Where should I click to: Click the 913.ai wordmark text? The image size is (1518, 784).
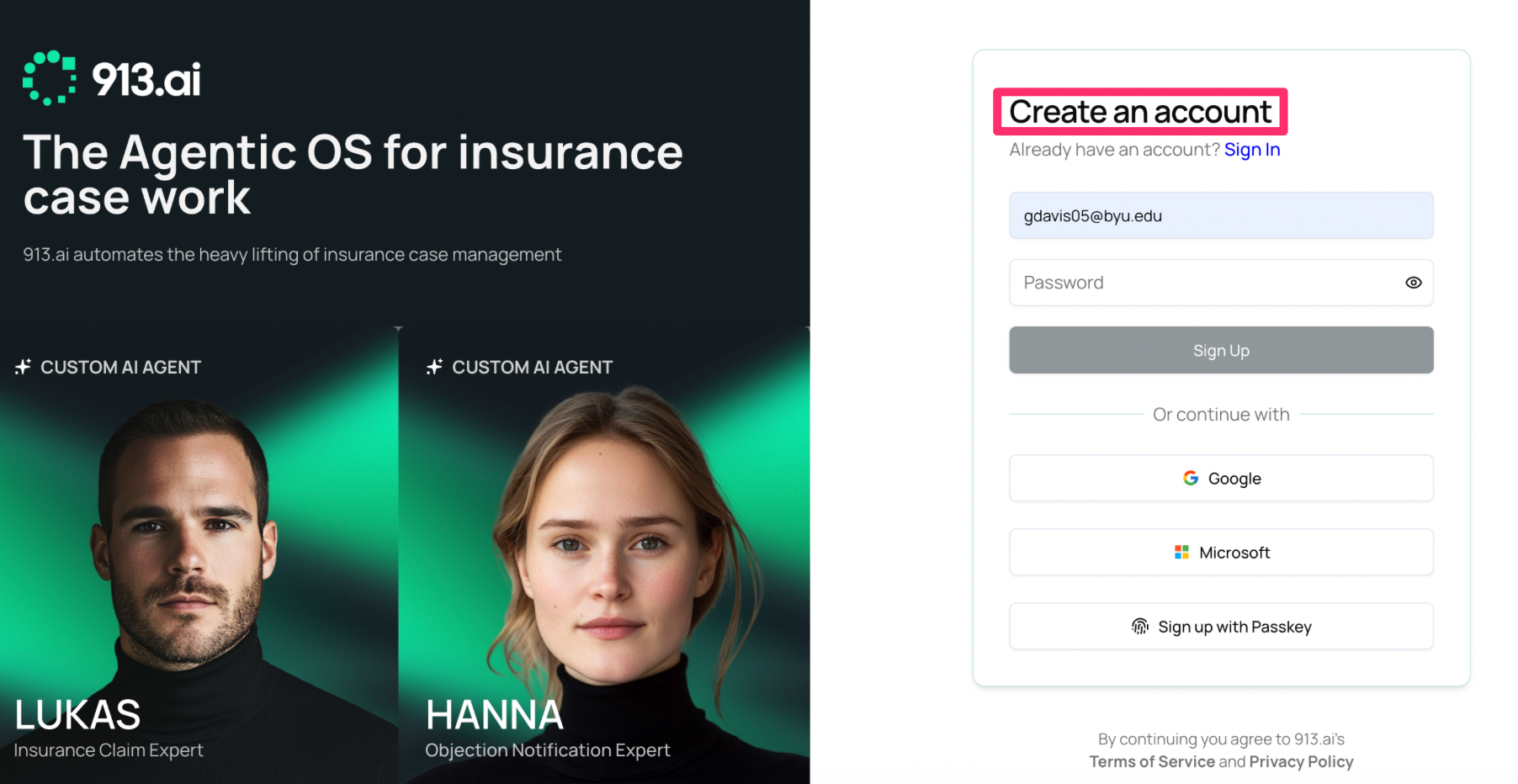click(146, 79)
